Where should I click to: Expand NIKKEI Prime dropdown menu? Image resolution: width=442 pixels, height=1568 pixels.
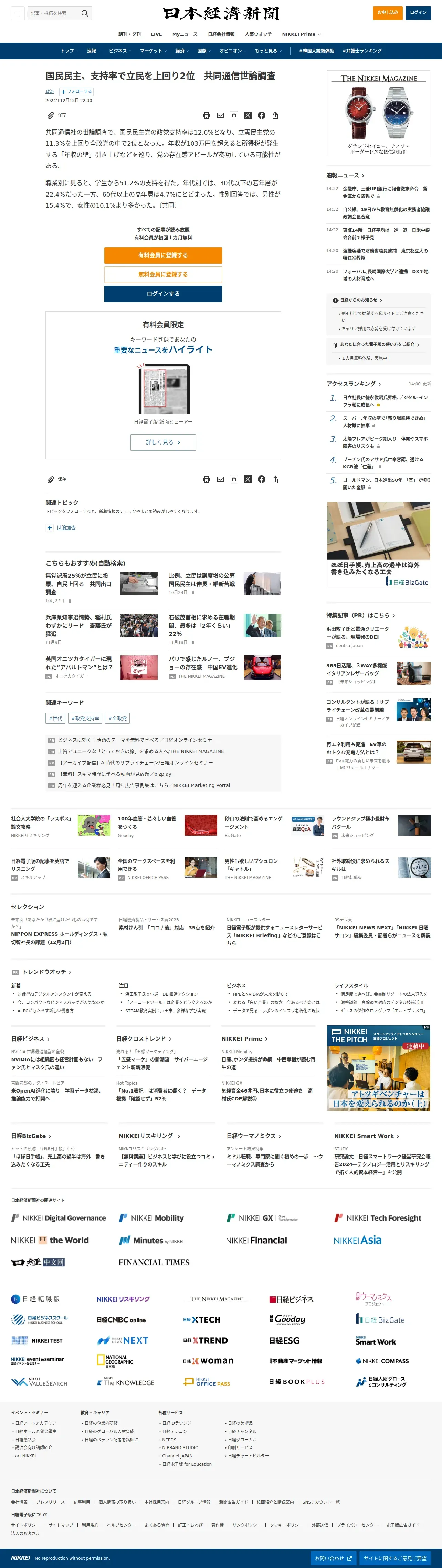[x=301, y=34]
